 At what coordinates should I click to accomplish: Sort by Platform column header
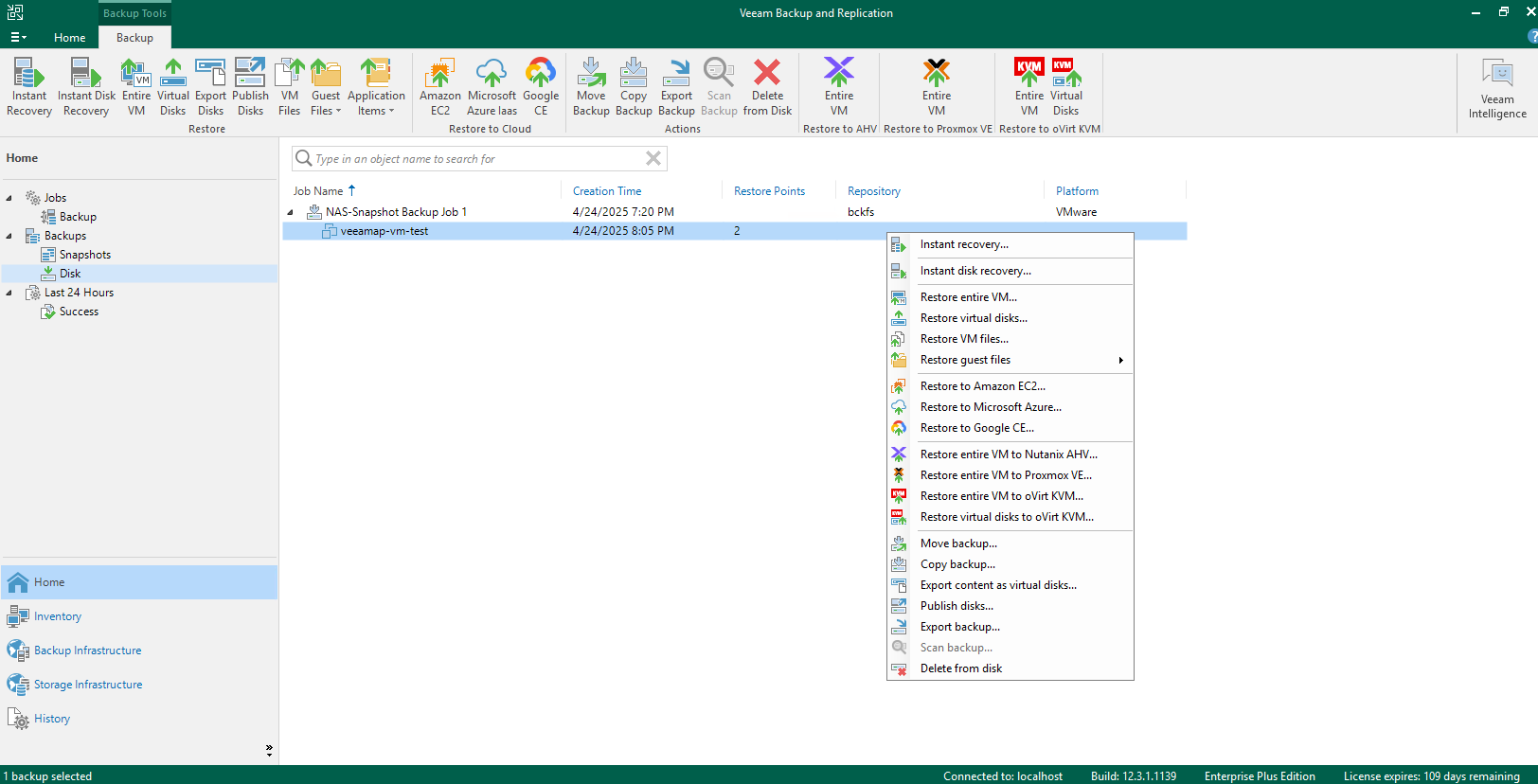[x=1077, y=191]
